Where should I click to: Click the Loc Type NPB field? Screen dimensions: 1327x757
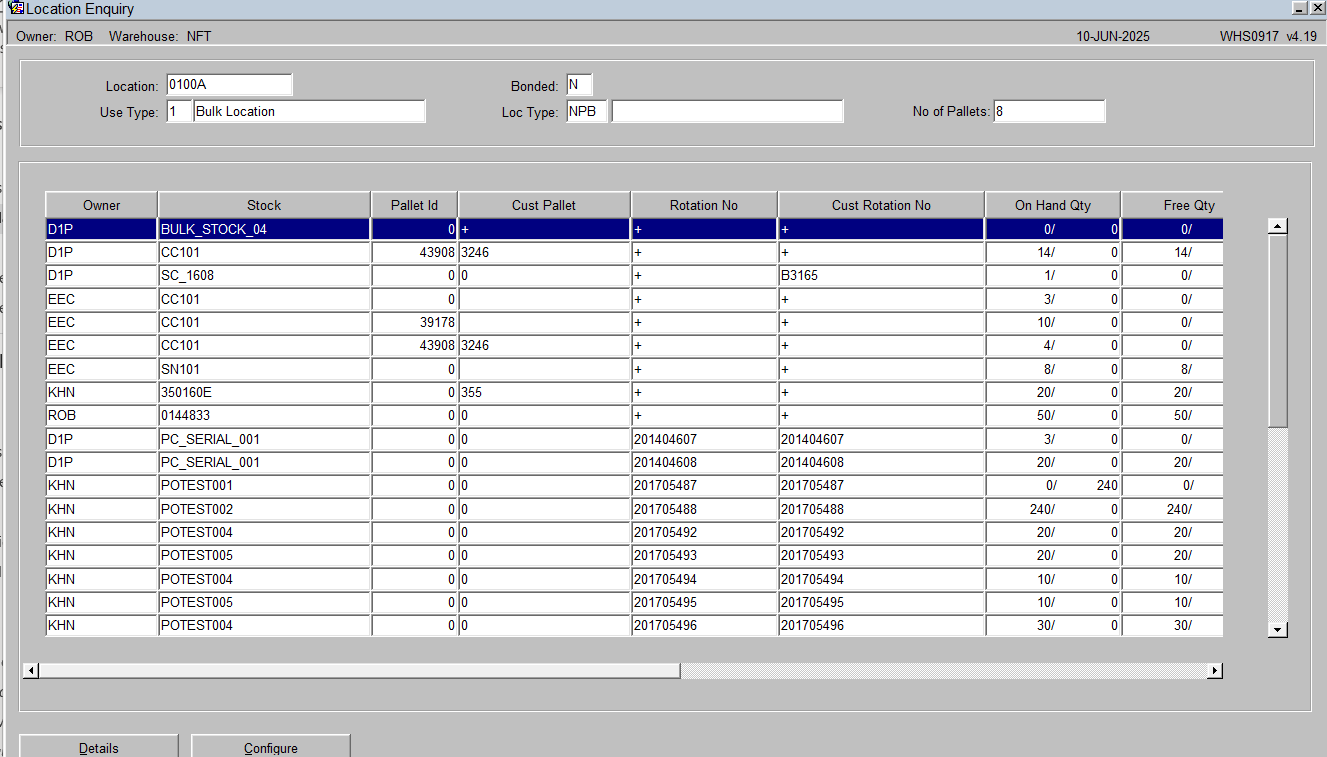[586, 111]
